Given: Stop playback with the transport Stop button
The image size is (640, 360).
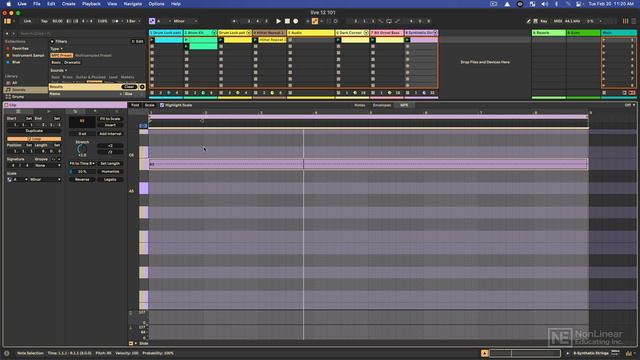Looking at the screenshot, I should click(287, 21).
